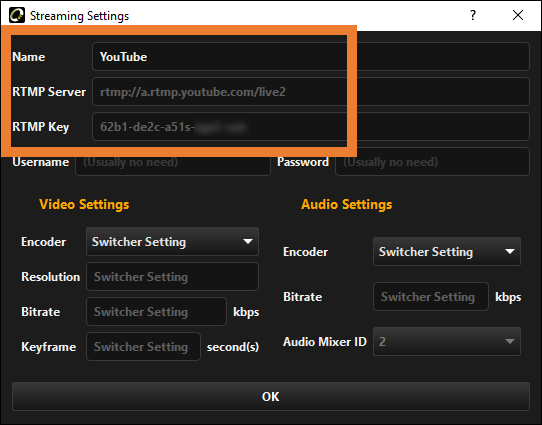Click the Name field containing YouTube
Image resolution: width=542 pixels, height=425 pixels.
tap(311, 57)
